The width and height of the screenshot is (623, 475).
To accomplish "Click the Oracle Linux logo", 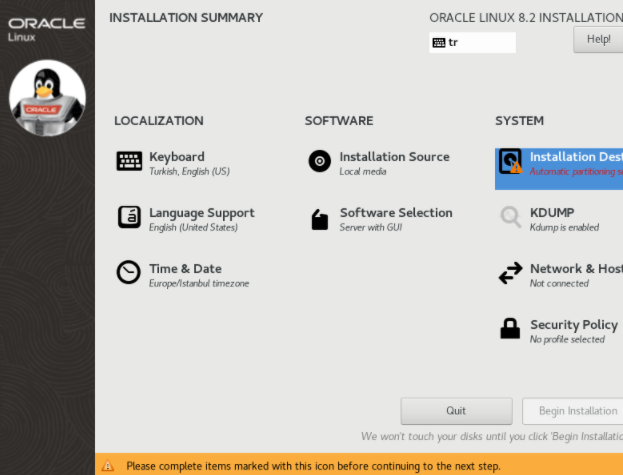I will click(x=46, y=29).
